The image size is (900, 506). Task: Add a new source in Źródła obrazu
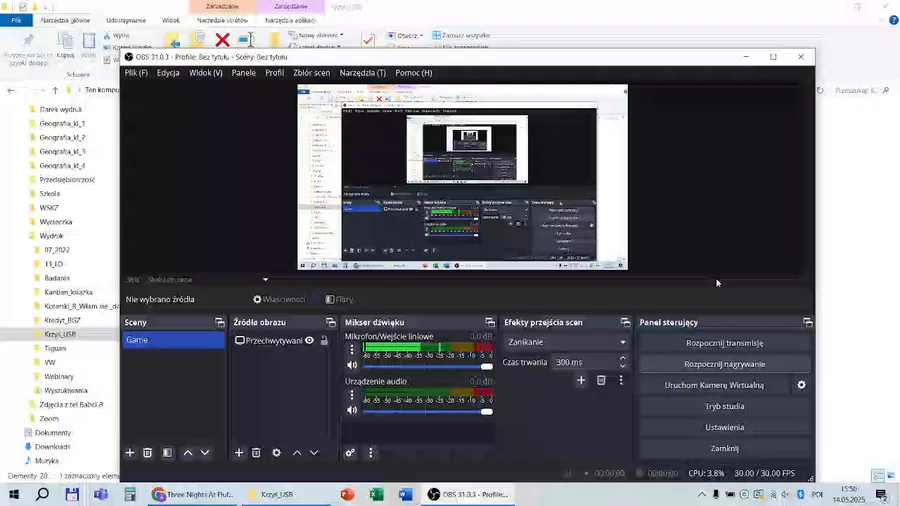point(239,453)
